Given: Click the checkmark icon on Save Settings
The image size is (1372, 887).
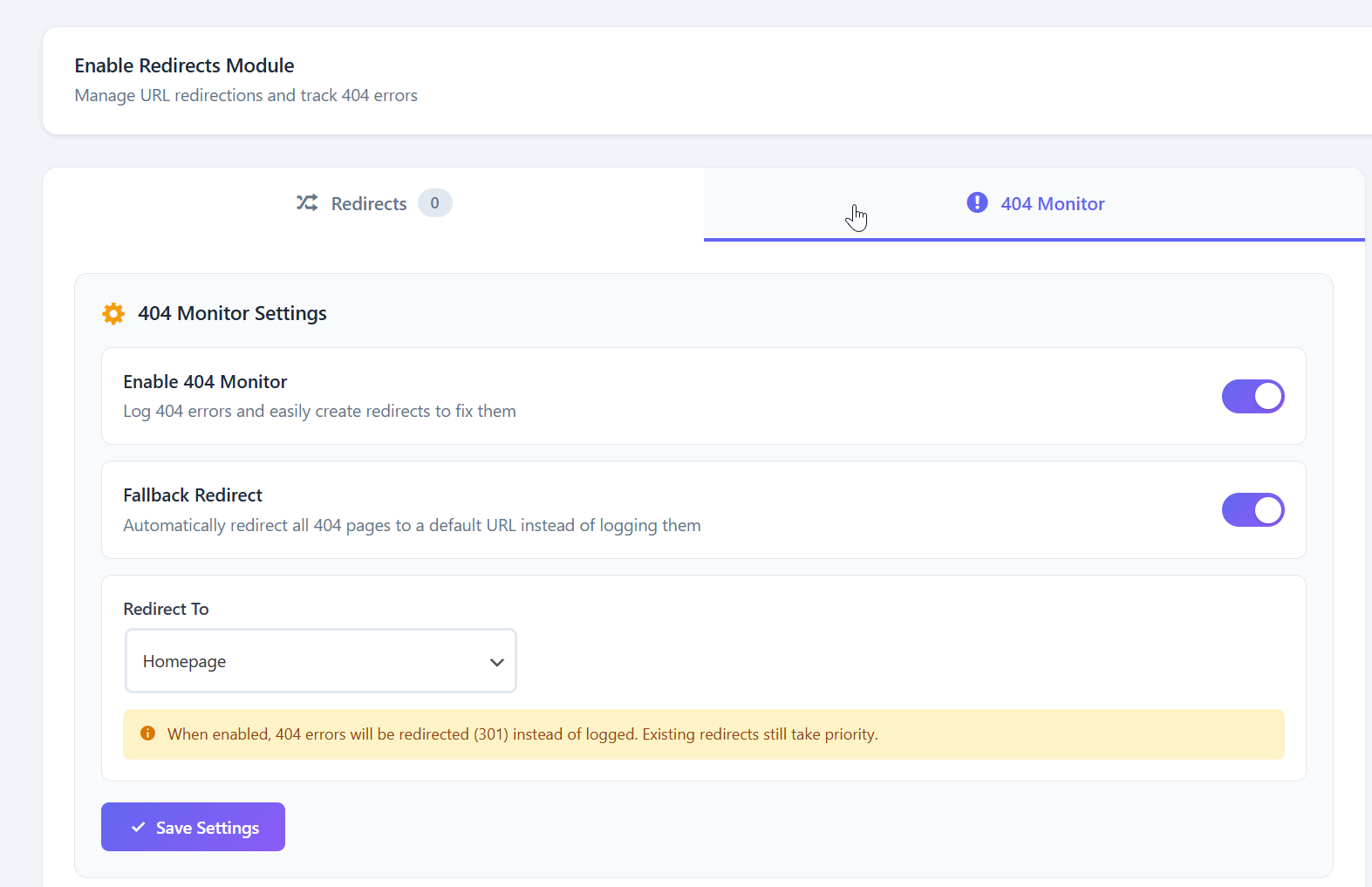Looking at the screenshot, I should (x=138, y=827).
